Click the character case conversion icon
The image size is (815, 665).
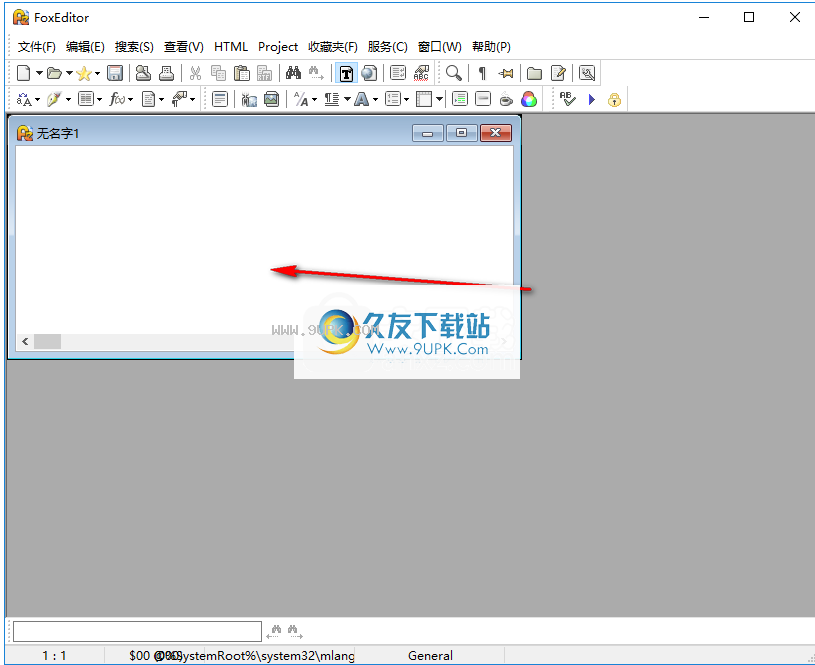tap(24, 99)
